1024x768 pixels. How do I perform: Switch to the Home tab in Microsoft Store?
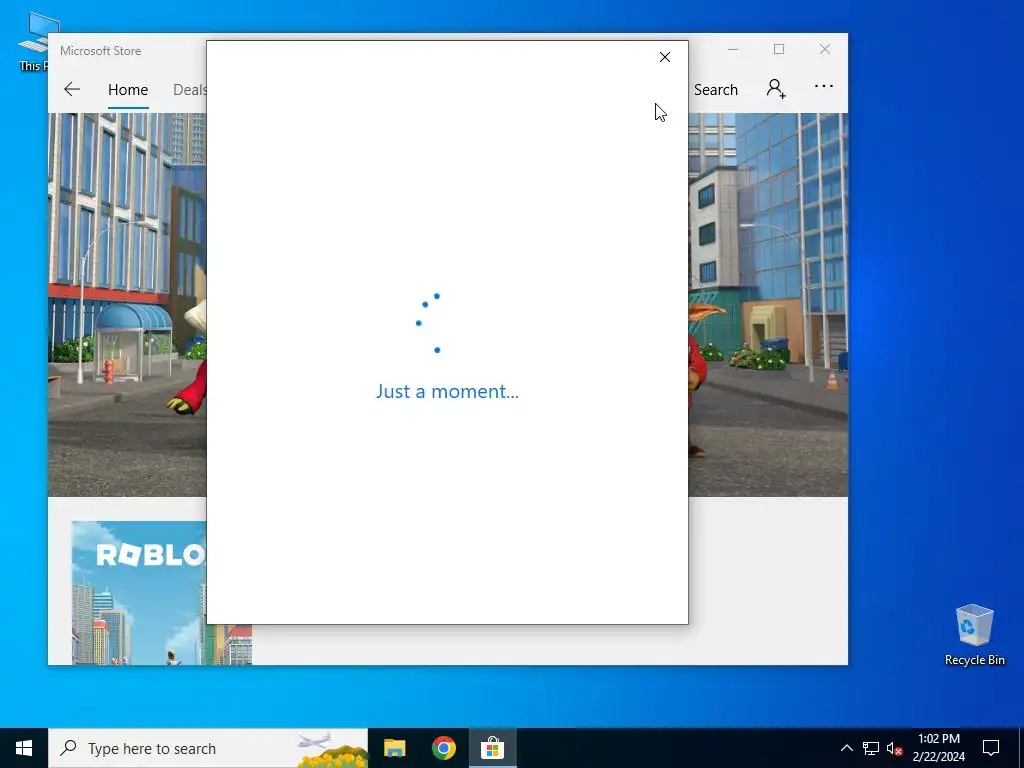pyautogui.click(x=128, y=90)
